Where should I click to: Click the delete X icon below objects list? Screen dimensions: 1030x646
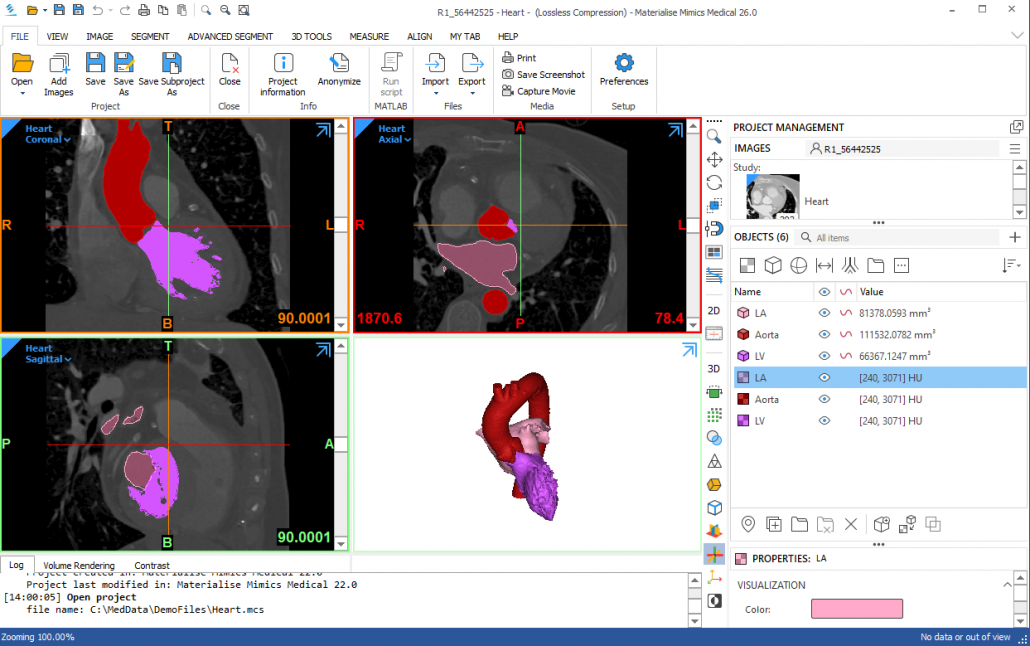pos(851,524)
